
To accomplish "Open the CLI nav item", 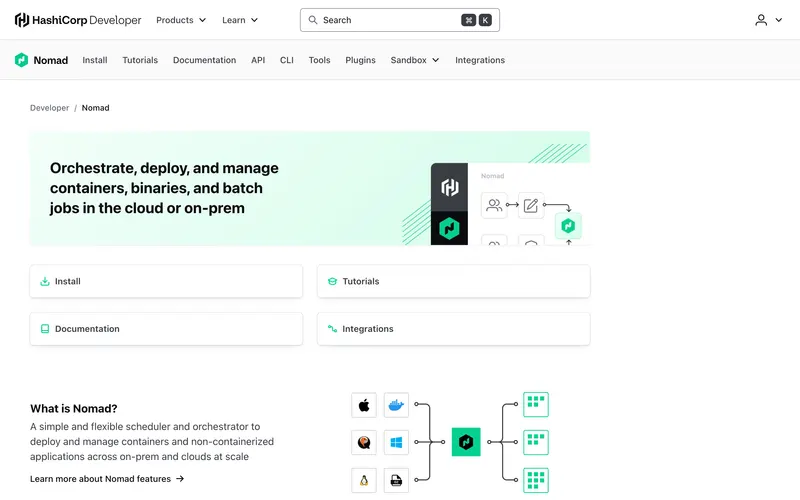I will pos(287,60).
